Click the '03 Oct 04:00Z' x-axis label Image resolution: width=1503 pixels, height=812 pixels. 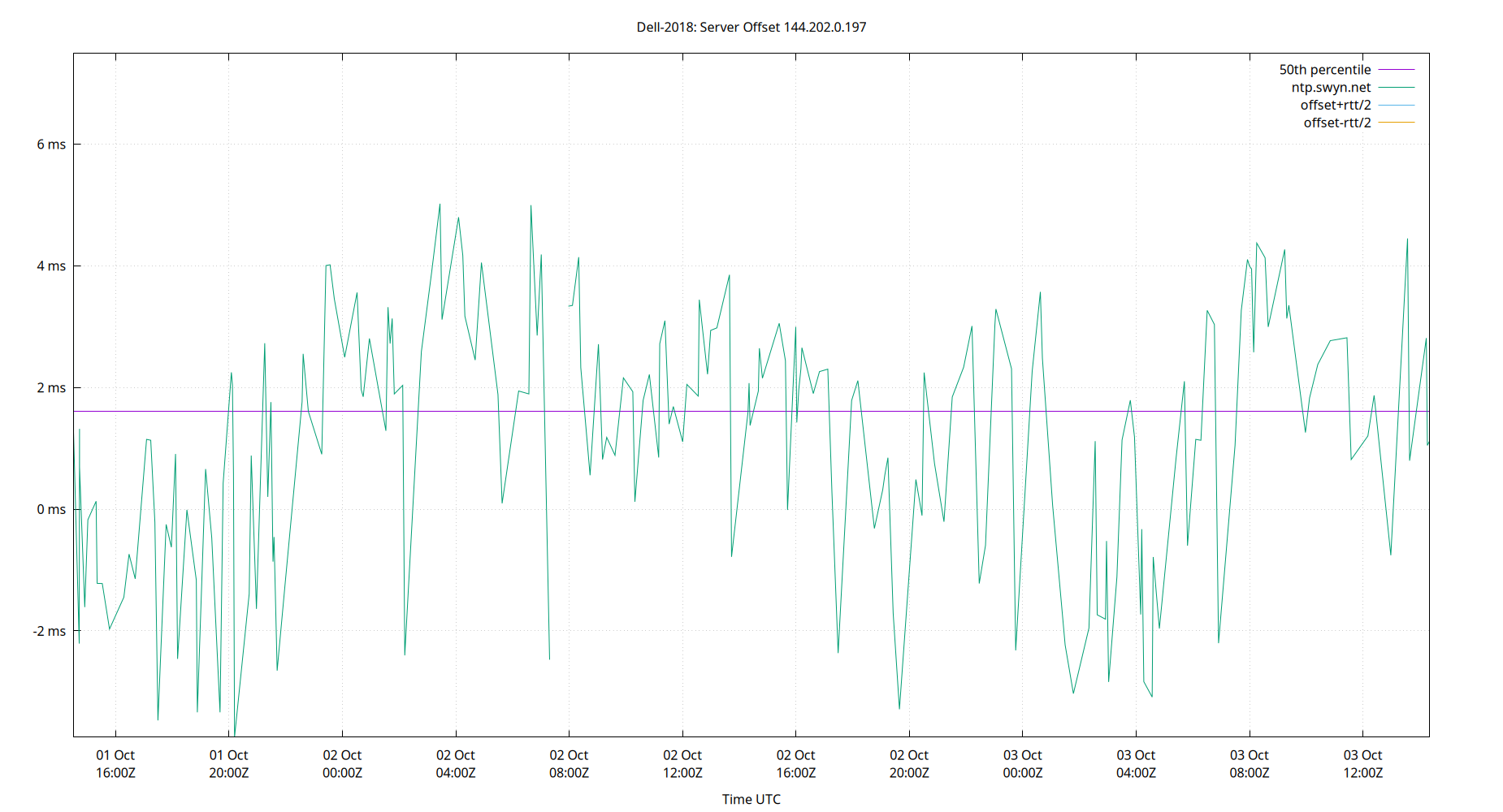point(1136,764)
